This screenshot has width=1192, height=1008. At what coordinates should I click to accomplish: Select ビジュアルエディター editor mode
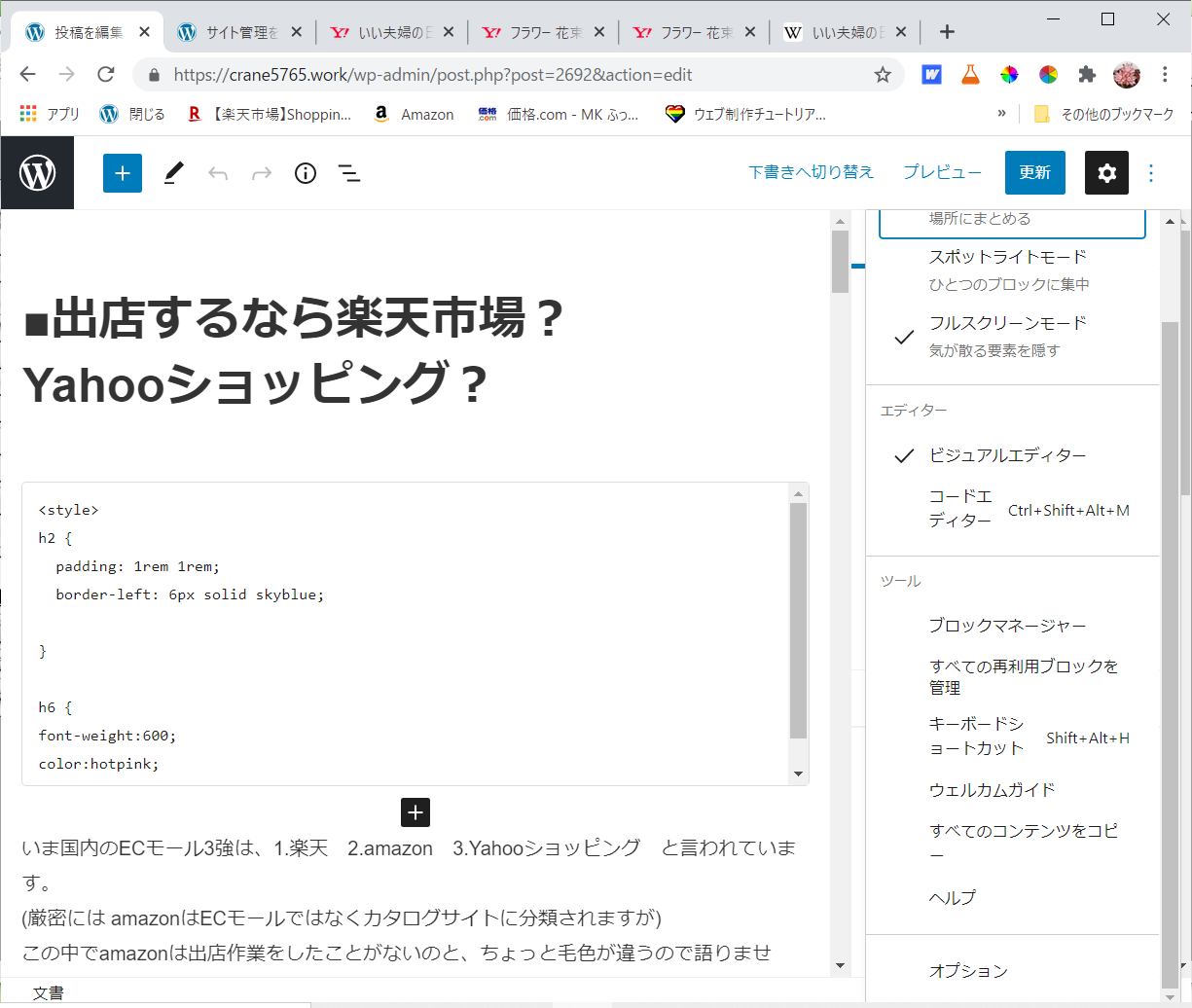tap(1007, 455)
